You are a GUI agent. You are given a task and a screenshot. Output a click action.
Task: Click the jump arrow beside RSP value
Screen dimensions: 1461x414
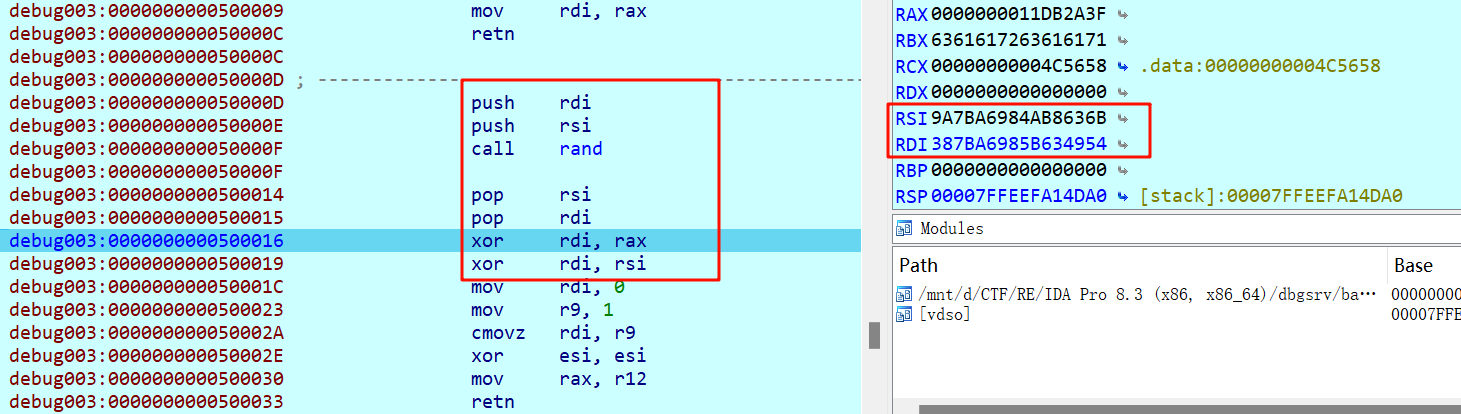point(1123,196)
